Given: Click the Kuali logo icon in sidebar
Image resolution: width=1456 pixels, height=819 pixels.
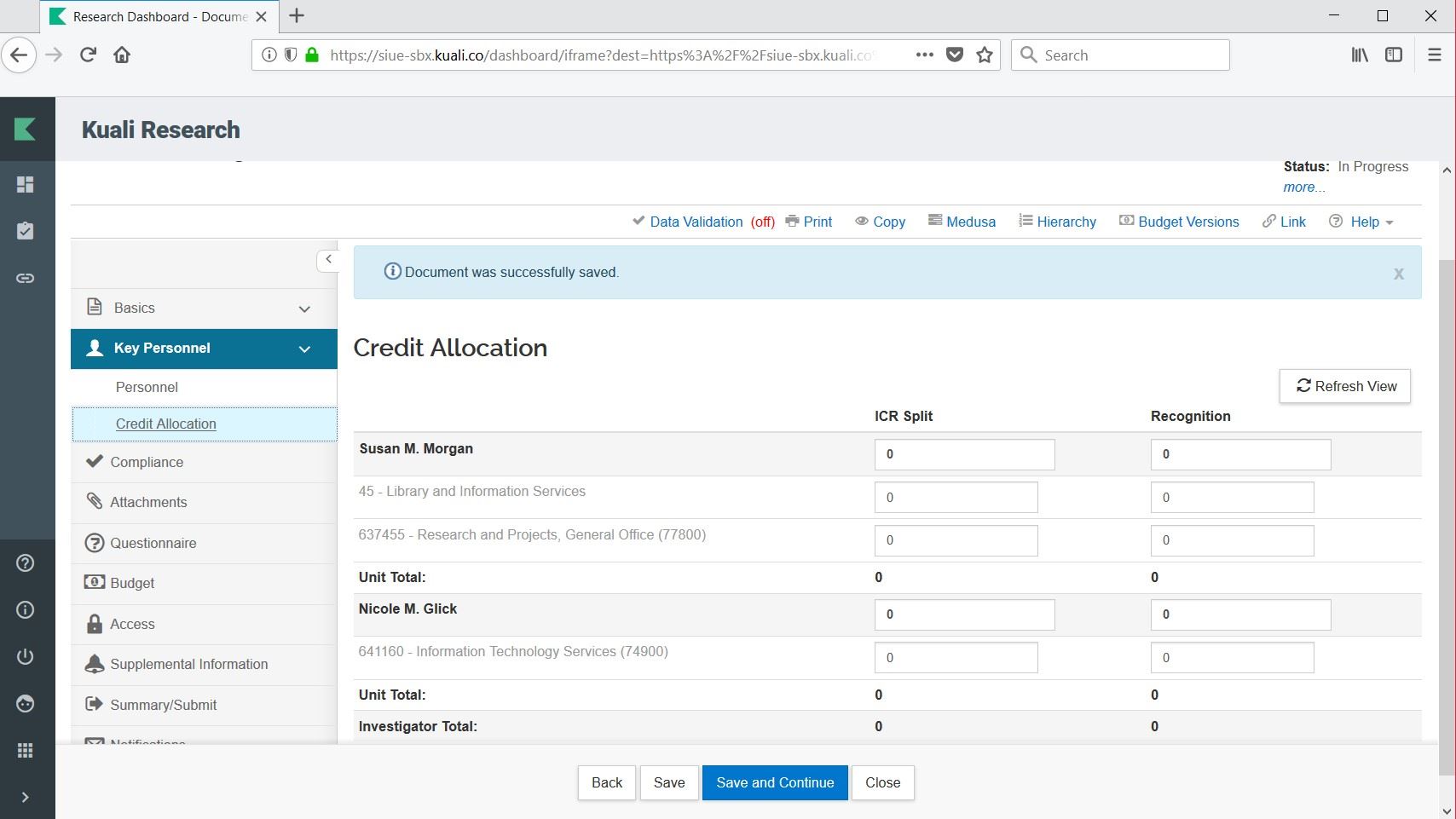Looking at the screenshot, I should (x=26, y=130).
